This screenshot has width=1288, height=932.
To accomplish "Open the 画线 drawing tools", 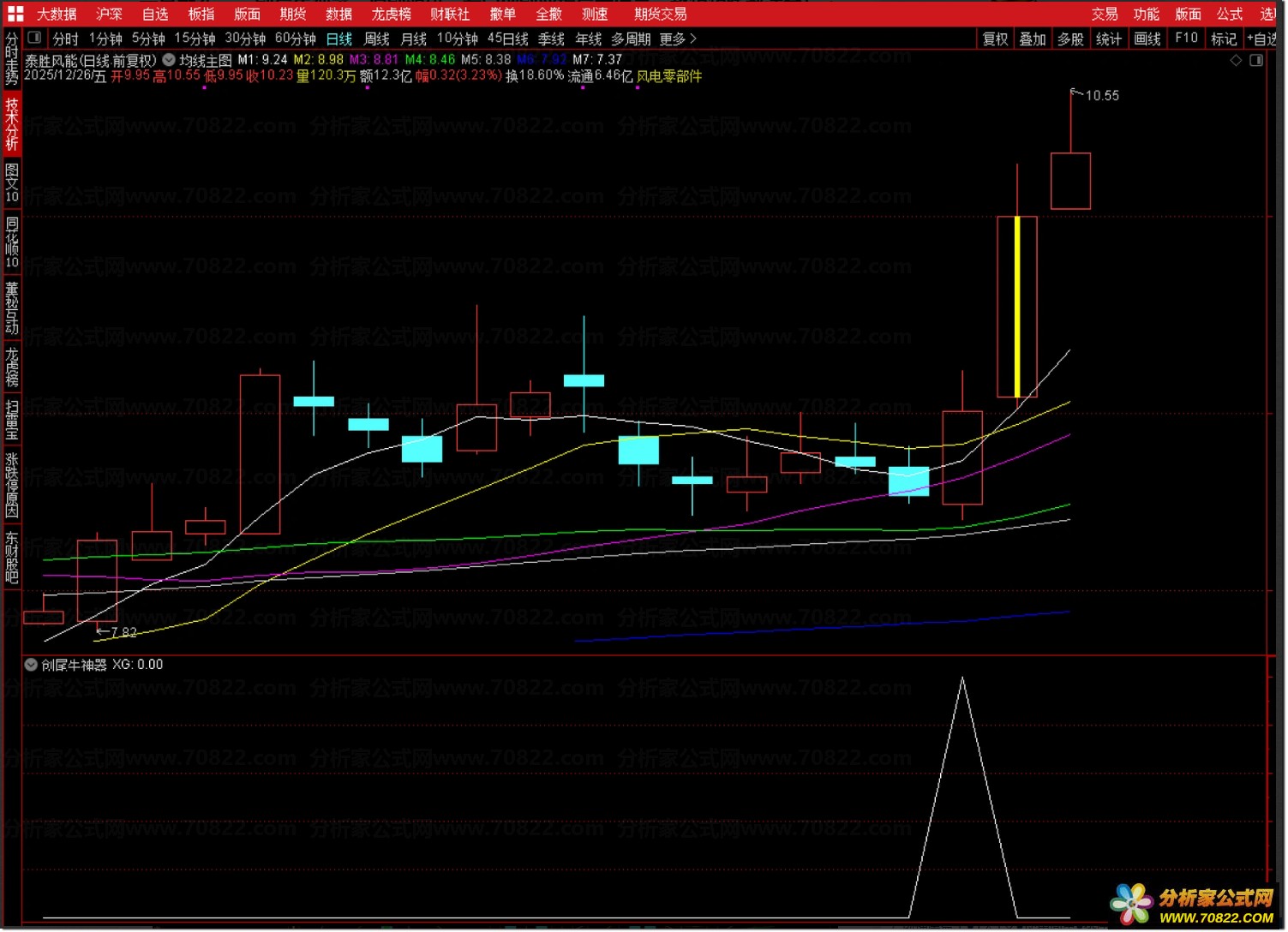I will point(1147,39).
